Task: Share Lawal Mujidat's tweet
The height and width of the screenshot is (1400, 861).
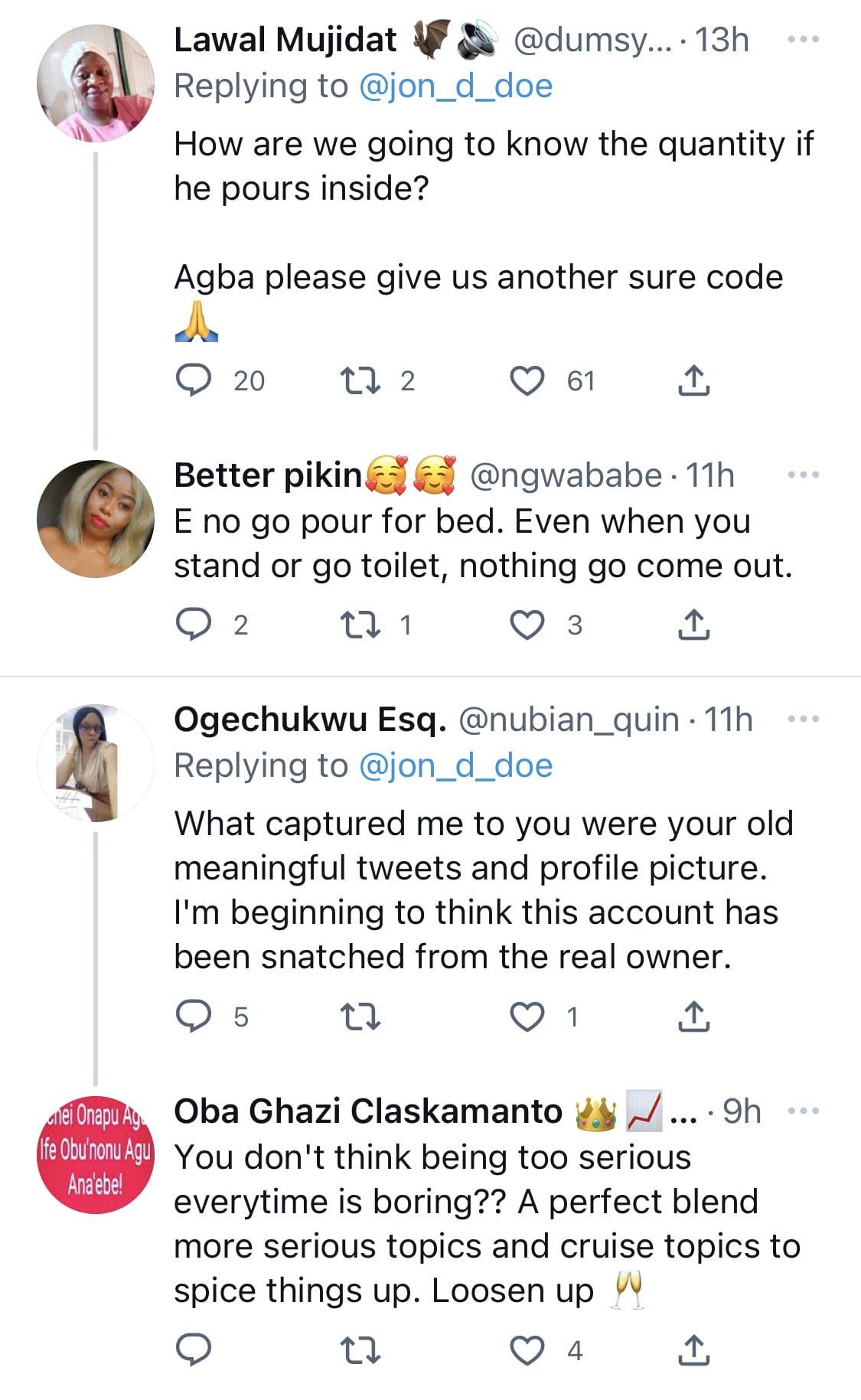Action: tap(693, 380)
